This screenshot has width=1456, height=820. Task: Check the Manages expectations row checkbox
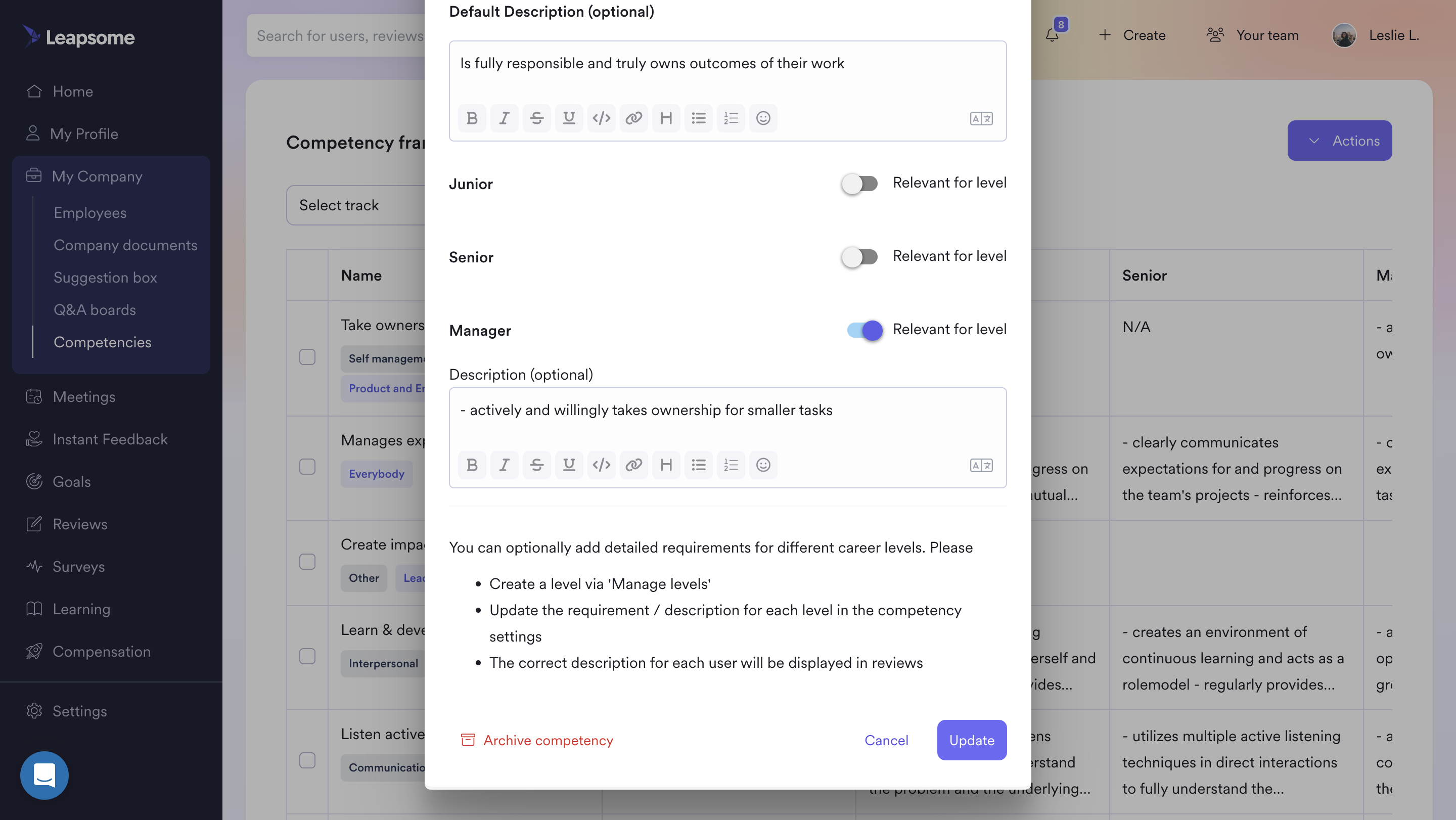[307, 466]
